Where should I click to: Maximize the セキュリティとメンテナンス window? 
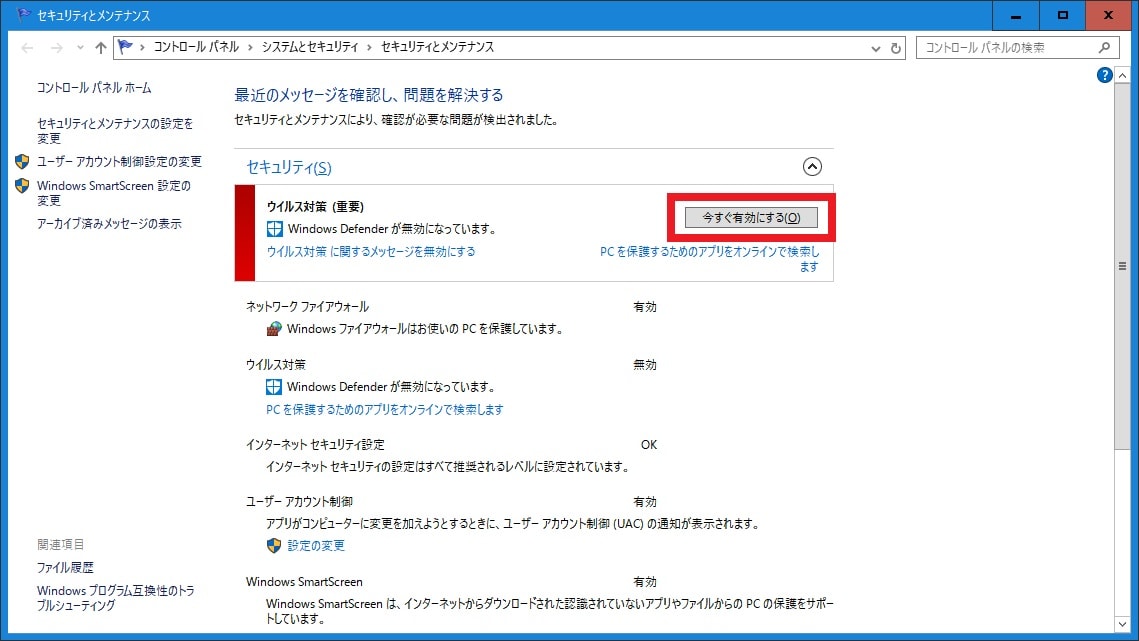click(1063, 15)
